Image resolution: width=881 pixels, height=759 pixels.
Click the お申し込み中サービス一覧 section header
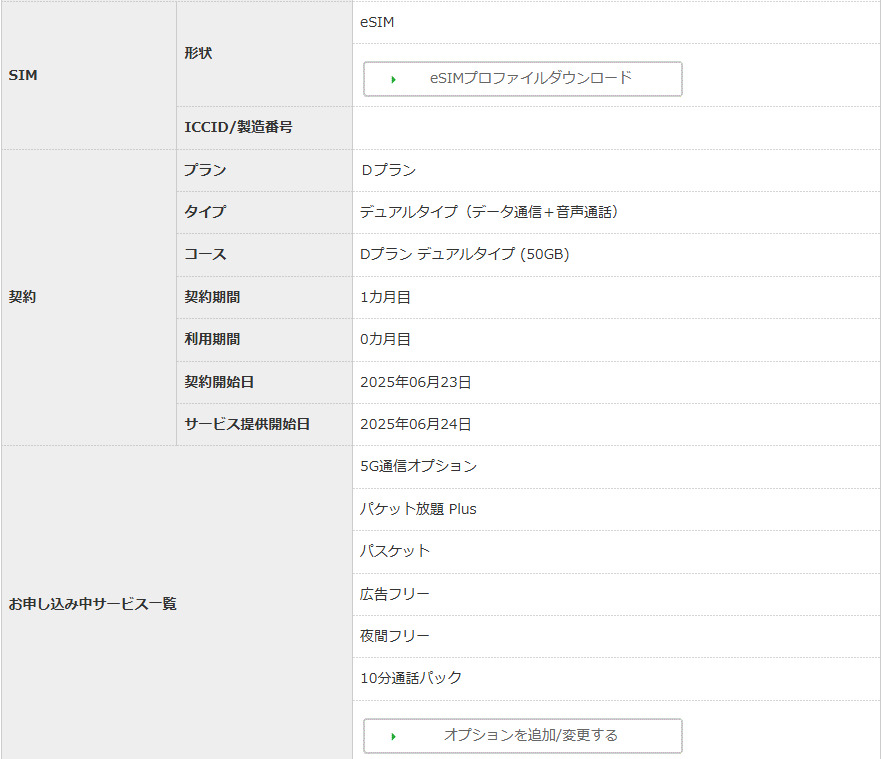(92, 604)
